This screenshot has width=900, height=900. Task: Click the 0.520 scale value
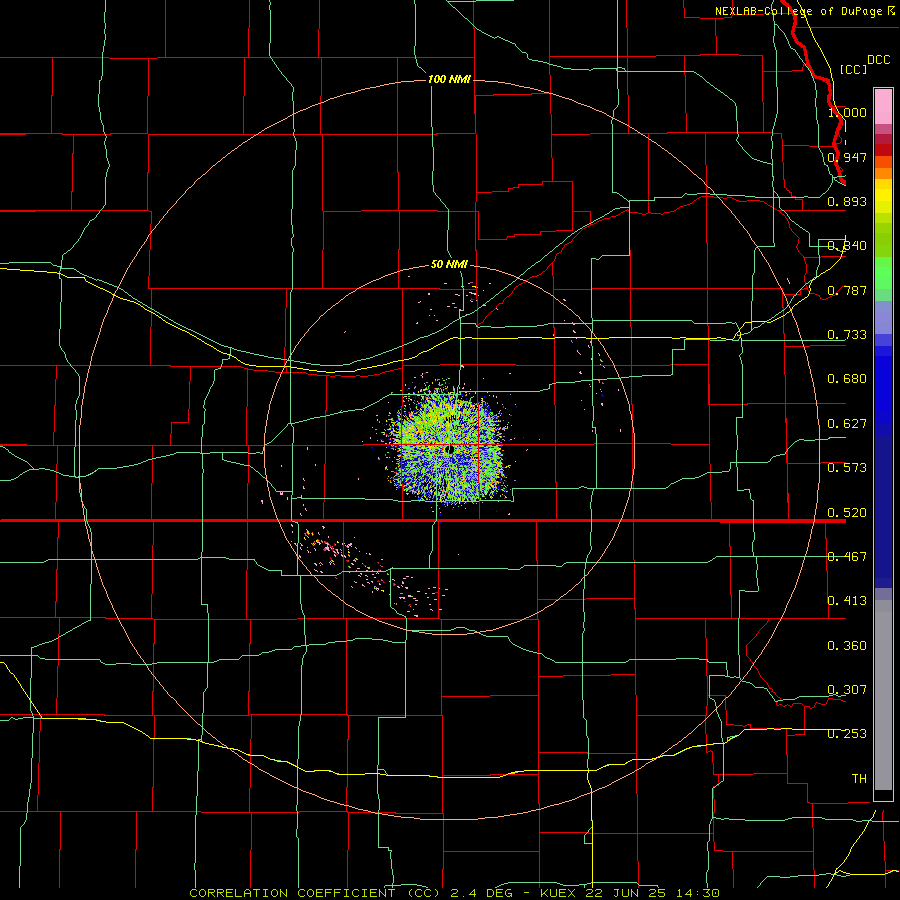click(847, 512)
